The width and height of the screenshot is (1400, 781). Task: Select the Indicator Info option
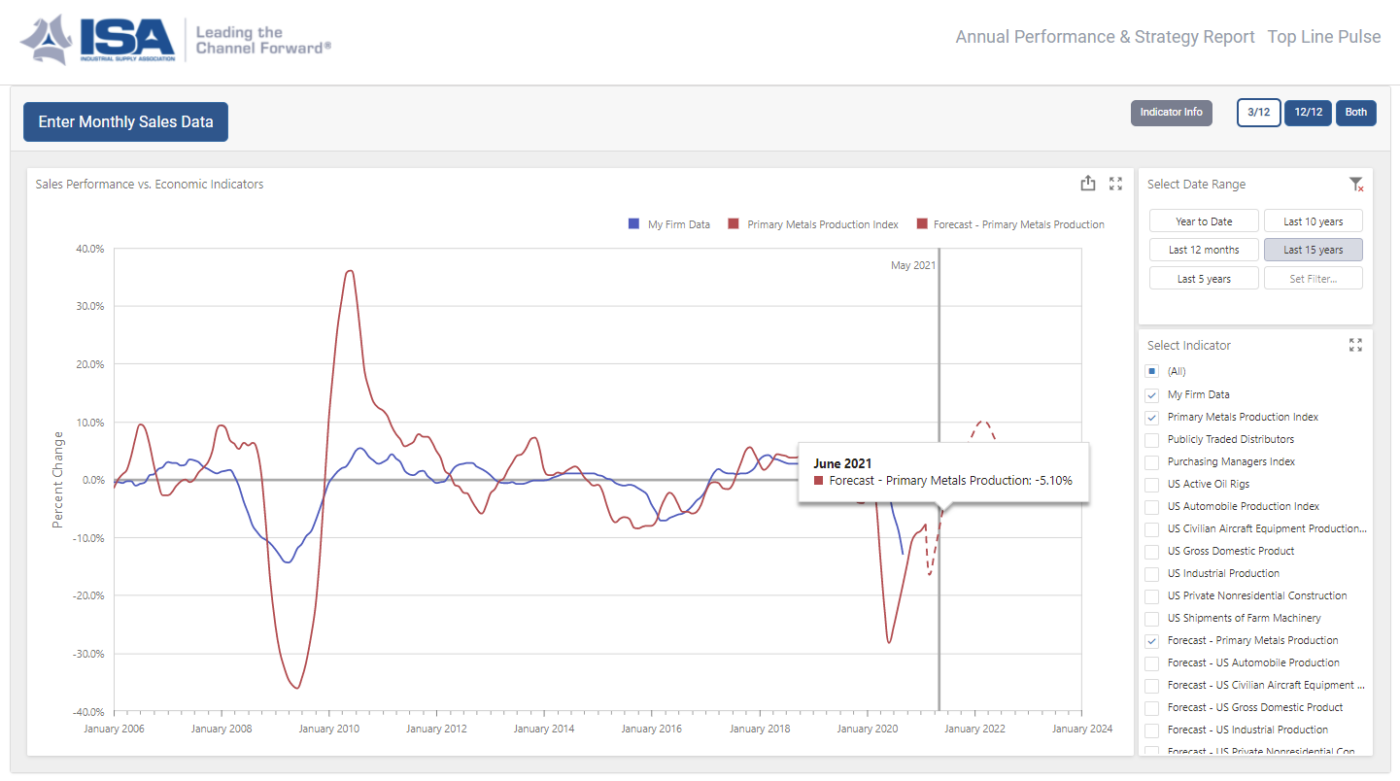(x=1171, y=113)
